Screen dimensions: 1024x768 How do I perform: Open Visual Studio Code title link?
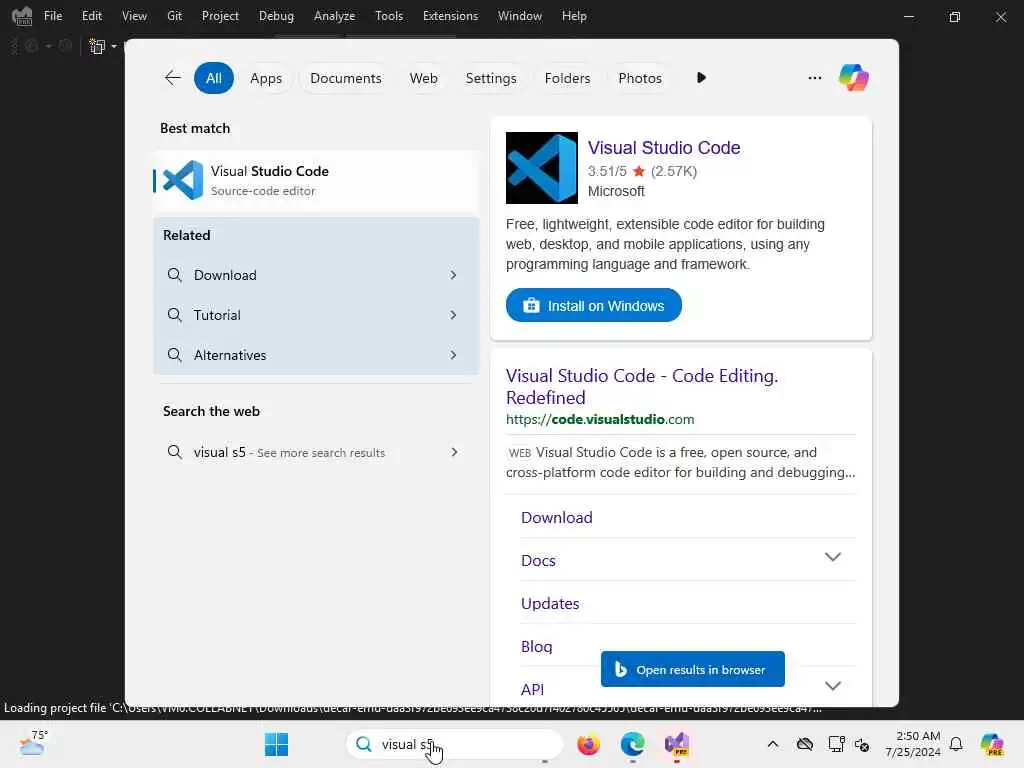tap(664, 148)
